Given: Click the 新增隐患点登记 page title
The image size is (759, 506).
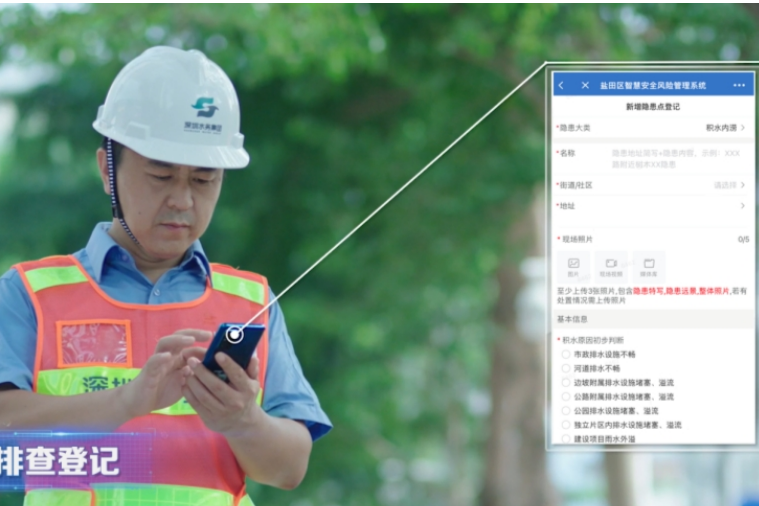Looking at the screenshot, I should click(x=652, y=106).
